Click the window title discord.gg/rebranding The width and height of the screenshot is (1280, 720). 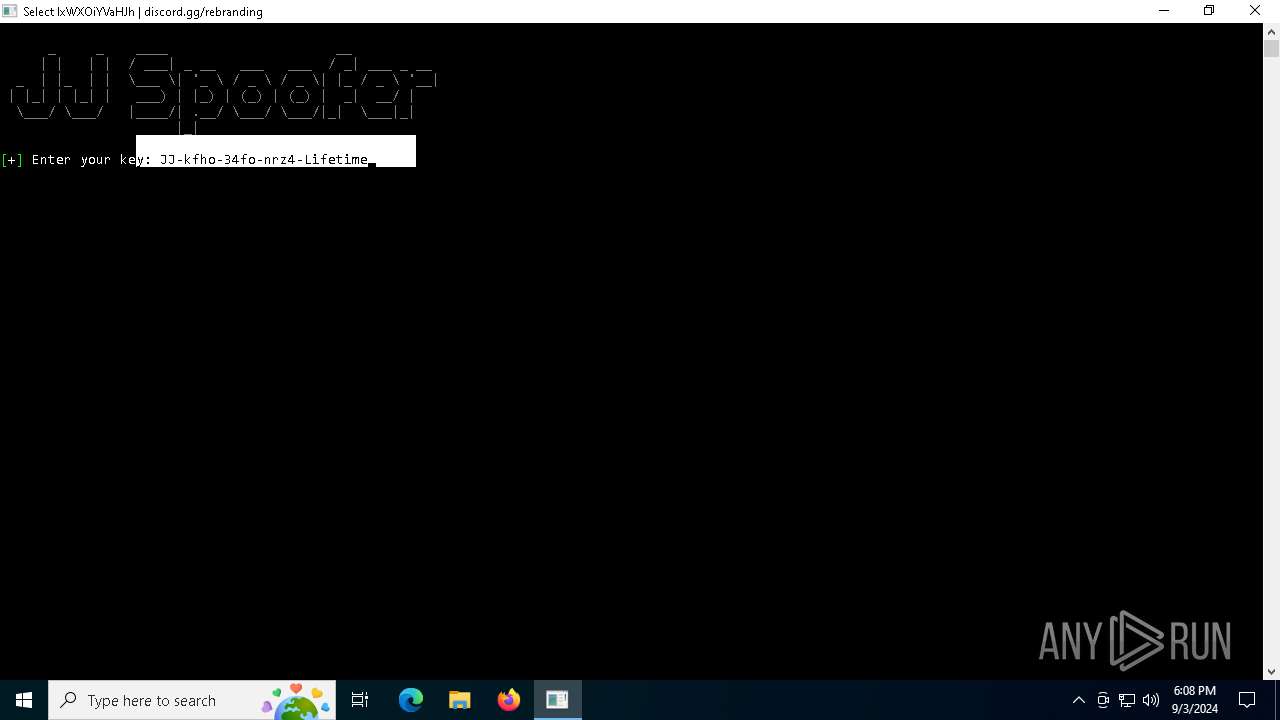click(203, 12)
